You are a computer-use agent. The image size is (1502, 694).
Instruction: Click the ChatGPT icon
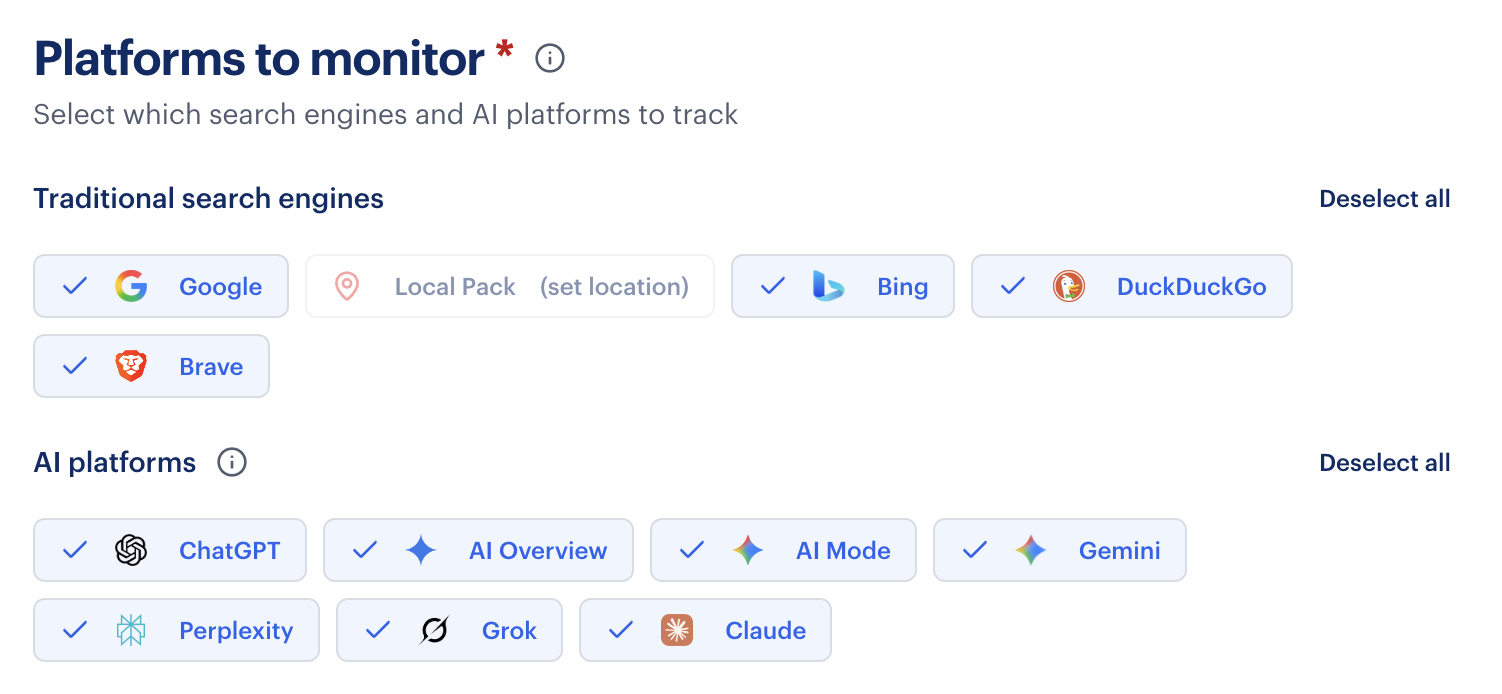click(128, 550)
